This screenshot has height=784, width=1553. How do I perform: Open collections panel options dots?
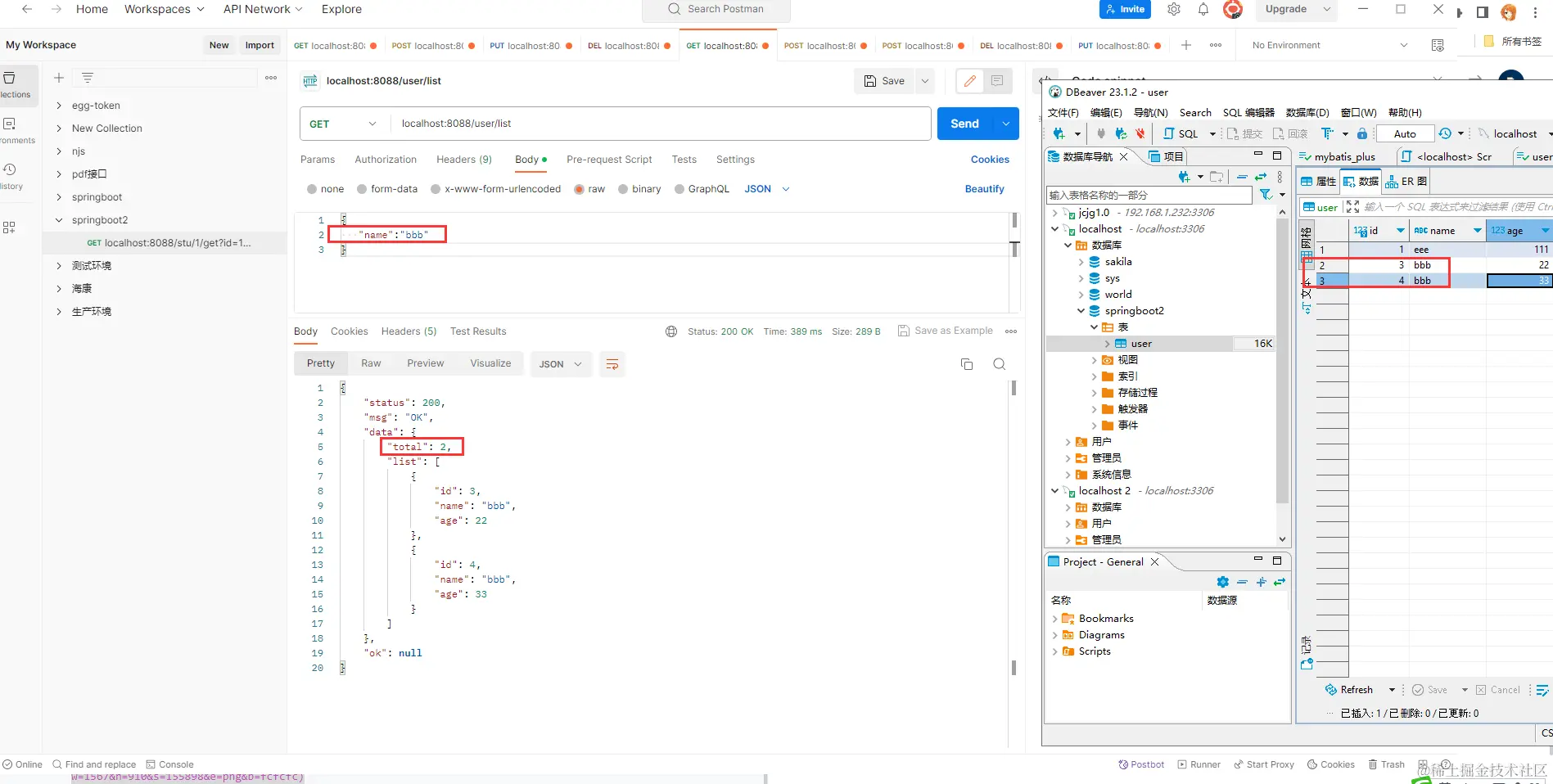coord(271,78)
